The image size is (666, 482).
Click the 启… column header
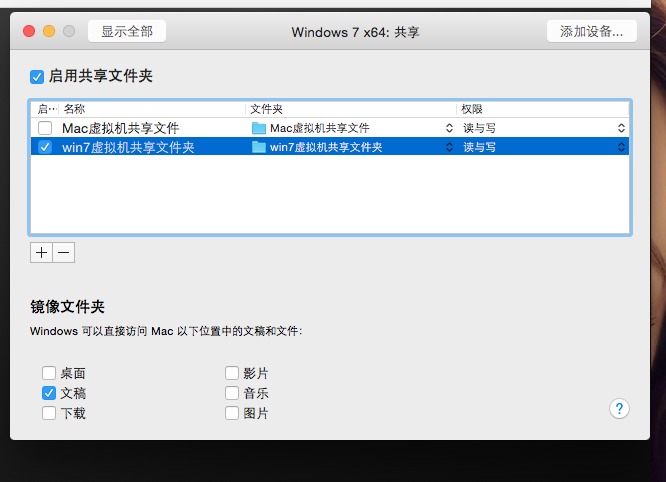(46, 109)
